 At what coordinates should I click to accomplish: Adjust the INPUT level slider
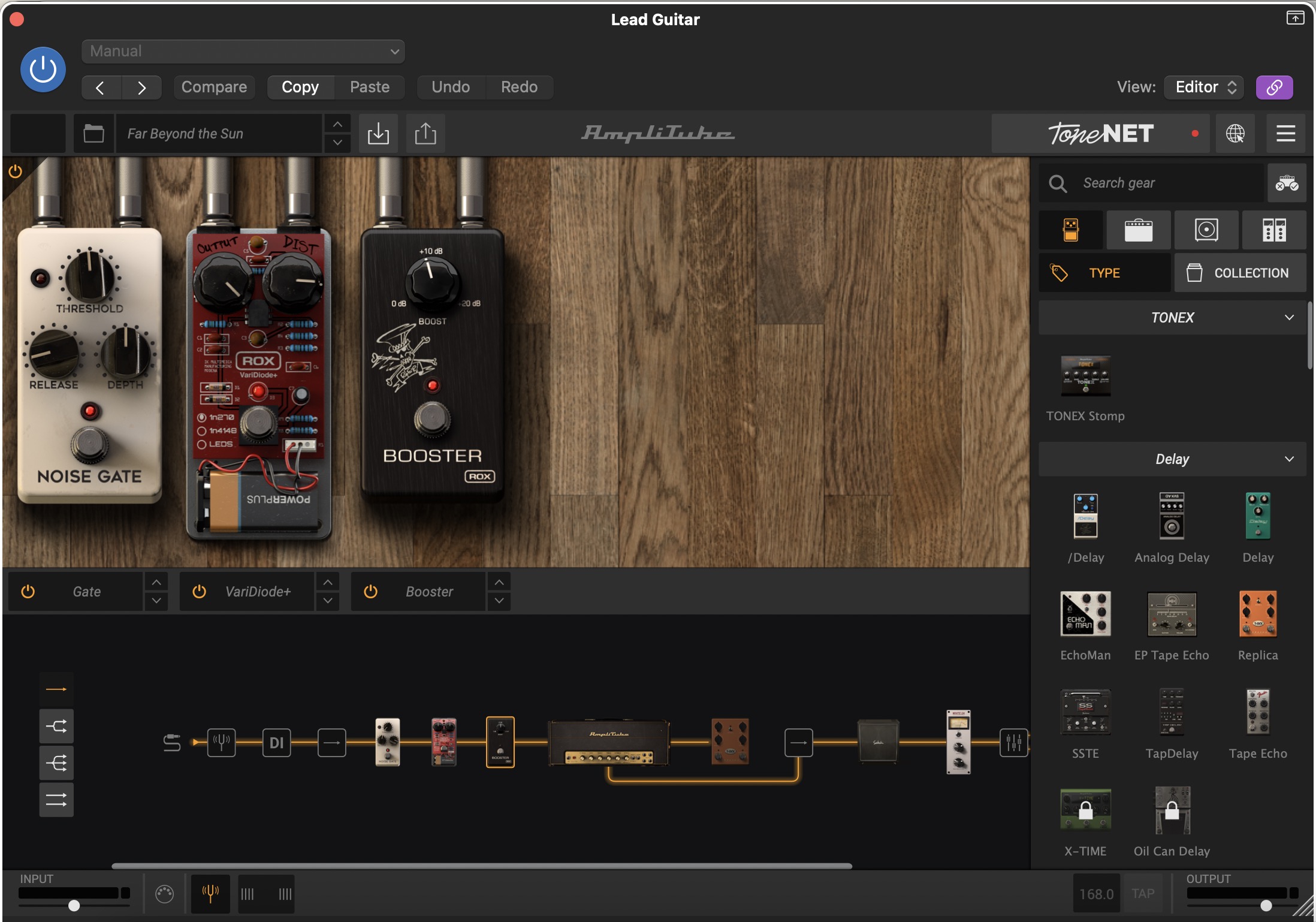click(74, 905)
